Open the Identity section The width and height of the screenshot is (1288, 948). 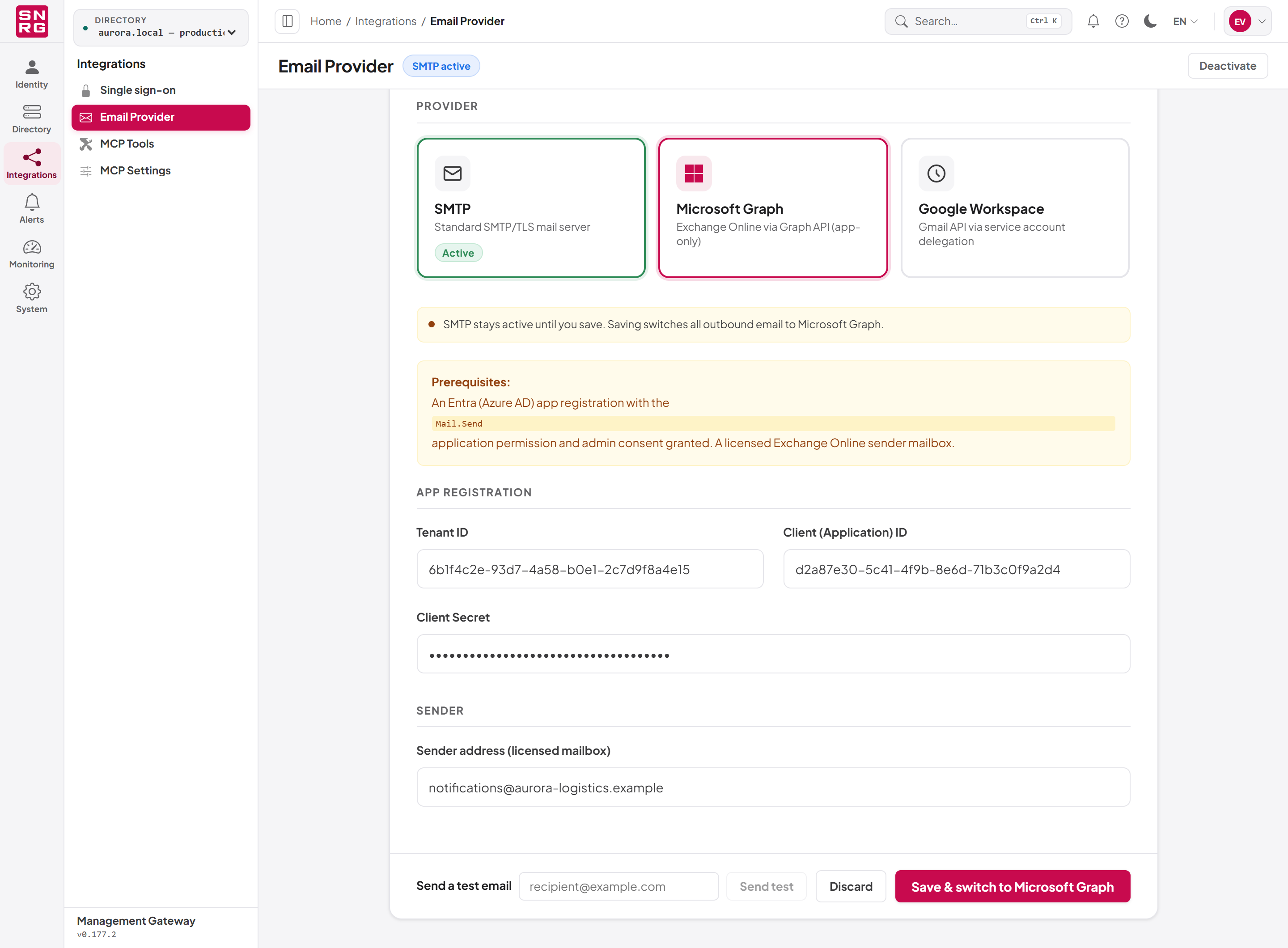tap(32, 75)
